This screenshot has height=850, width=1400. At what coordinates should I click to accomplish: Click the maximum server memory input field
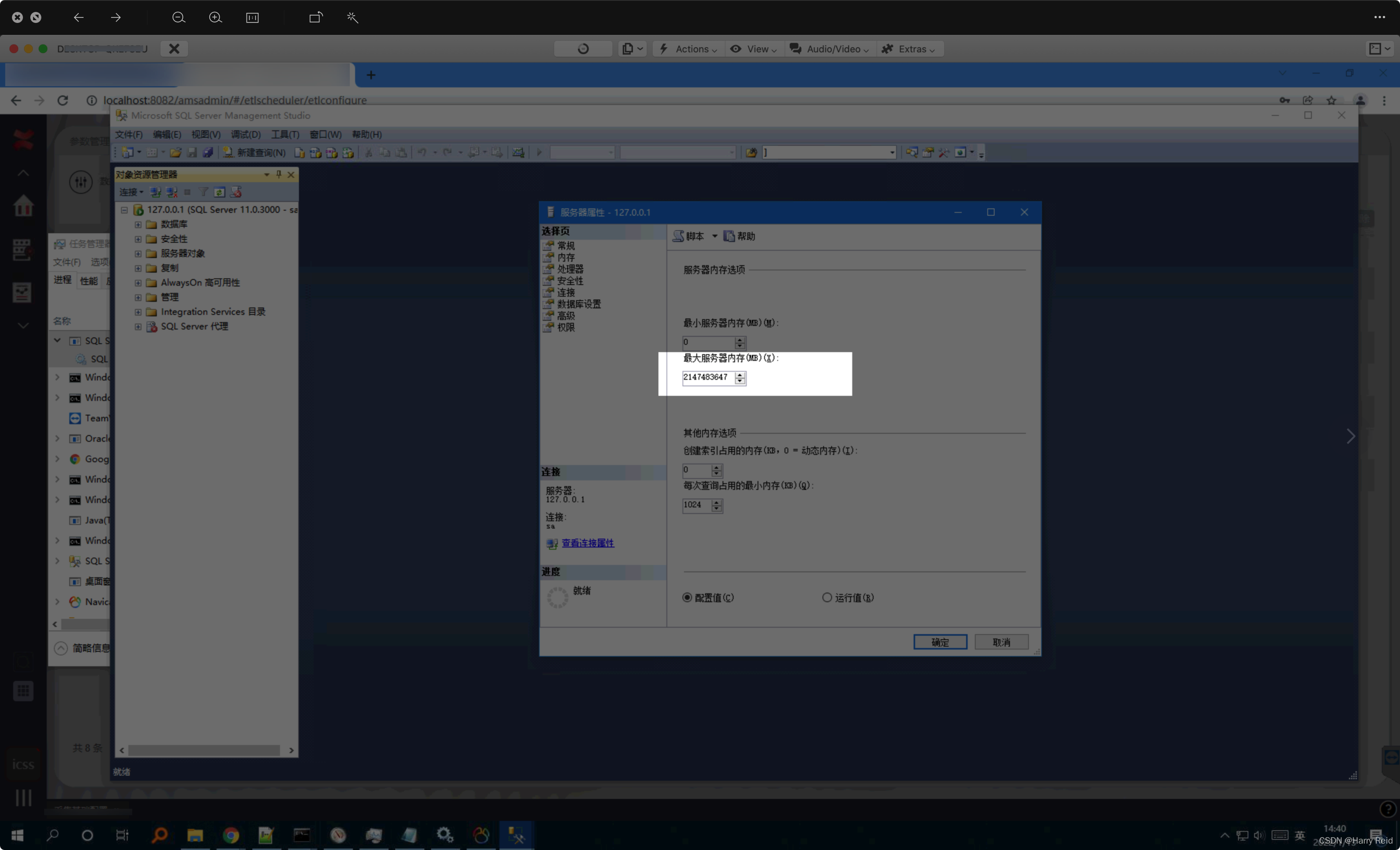pyautogui.click(x=707, y=377)
